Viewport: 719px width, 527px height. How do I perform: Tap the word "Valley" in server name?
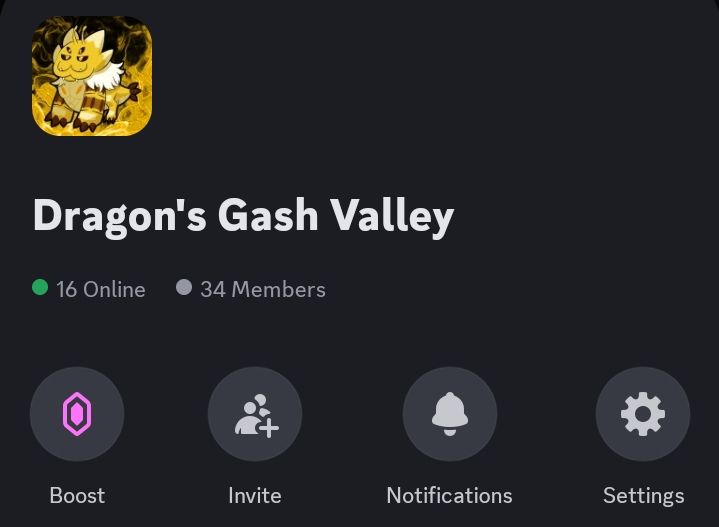point(393,216)
